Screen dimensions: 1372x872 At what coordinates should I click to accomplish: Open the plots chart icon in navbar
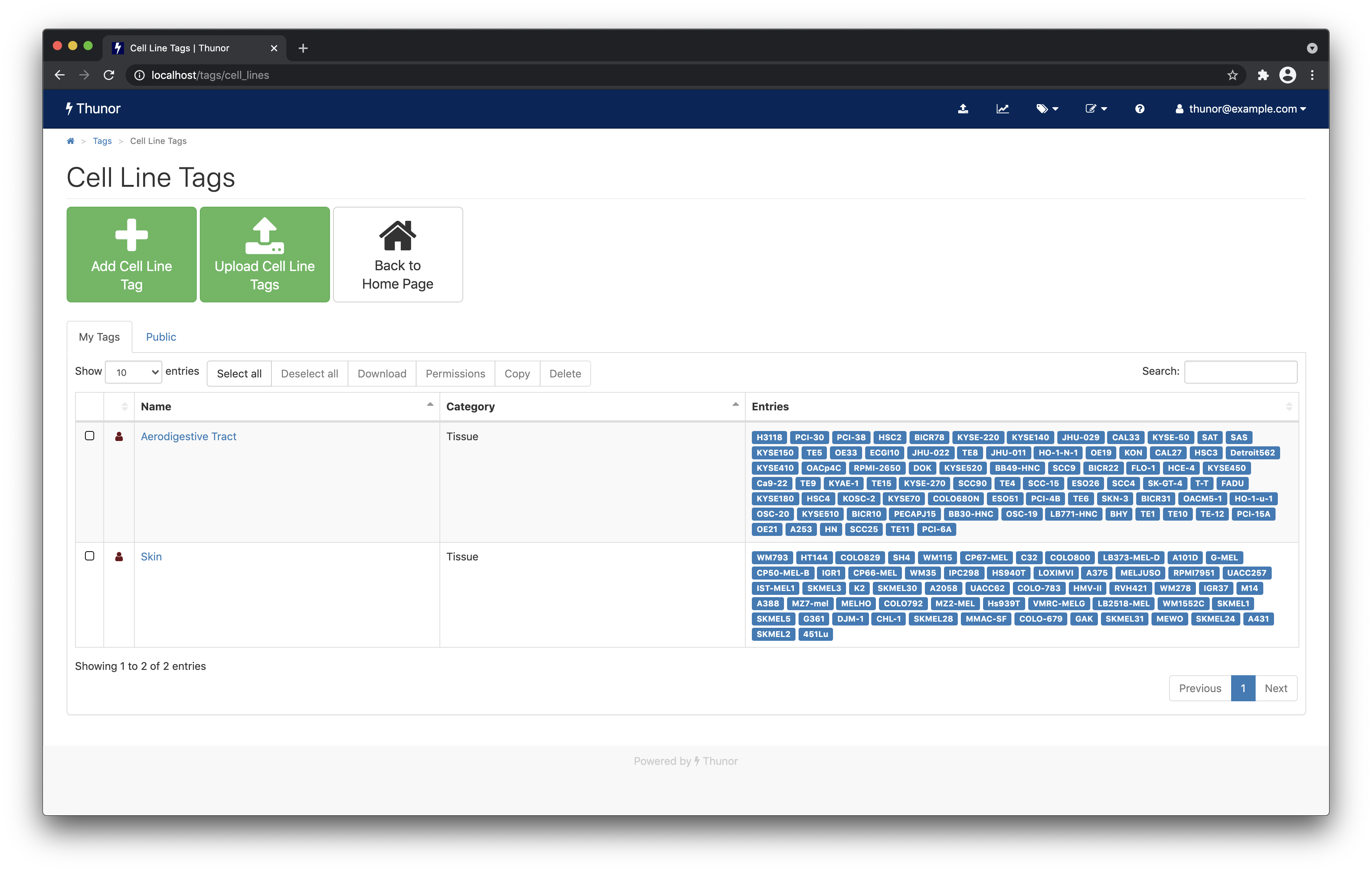(x=1002, y=109)
